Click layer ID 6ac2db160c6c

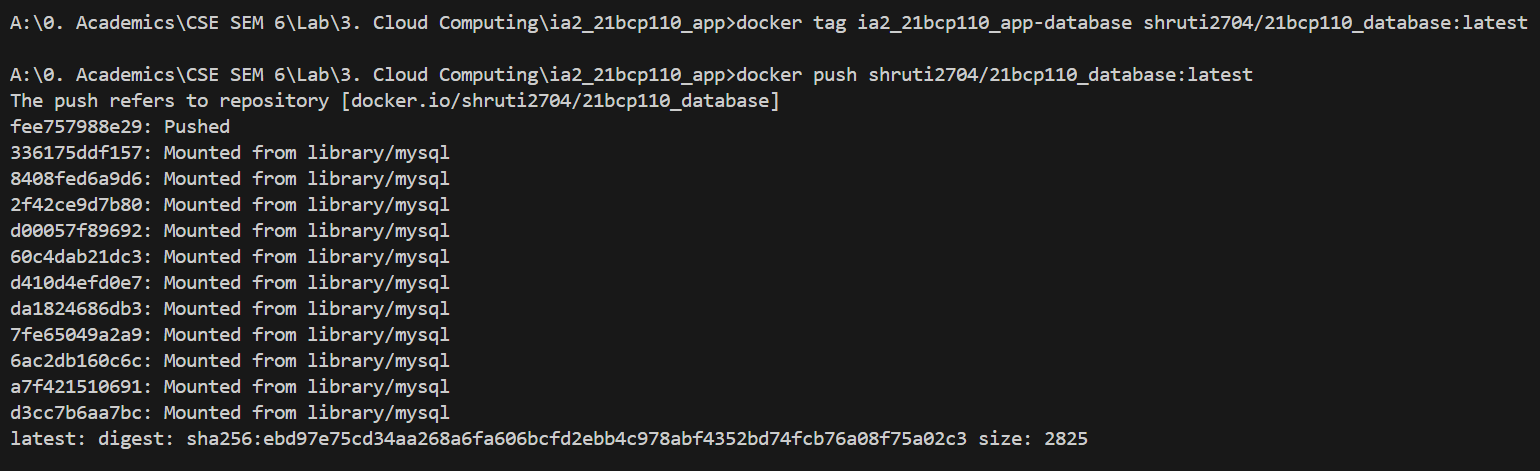[x=80, y=361]
